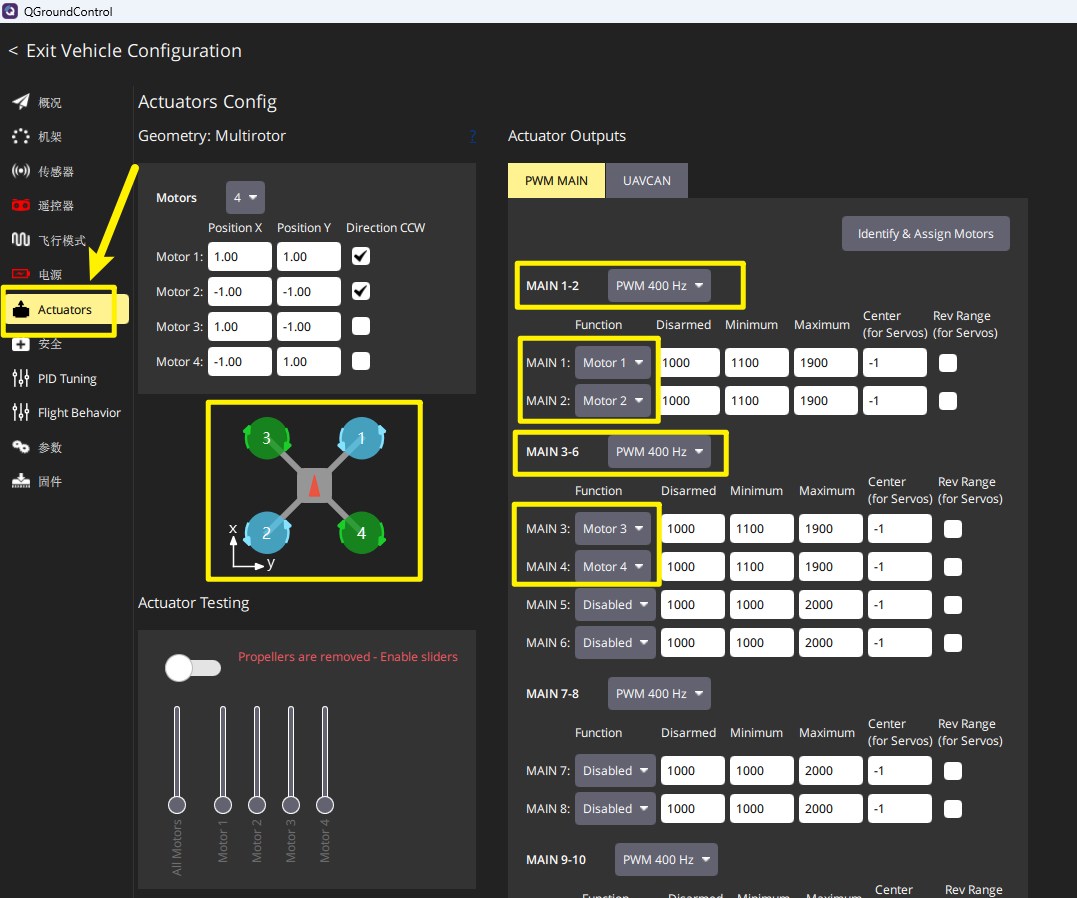This screenshot has width=1077, height=898.
Task: Enable Motor 3 Direction CCW checkbox
Action: tap(361, 326)
